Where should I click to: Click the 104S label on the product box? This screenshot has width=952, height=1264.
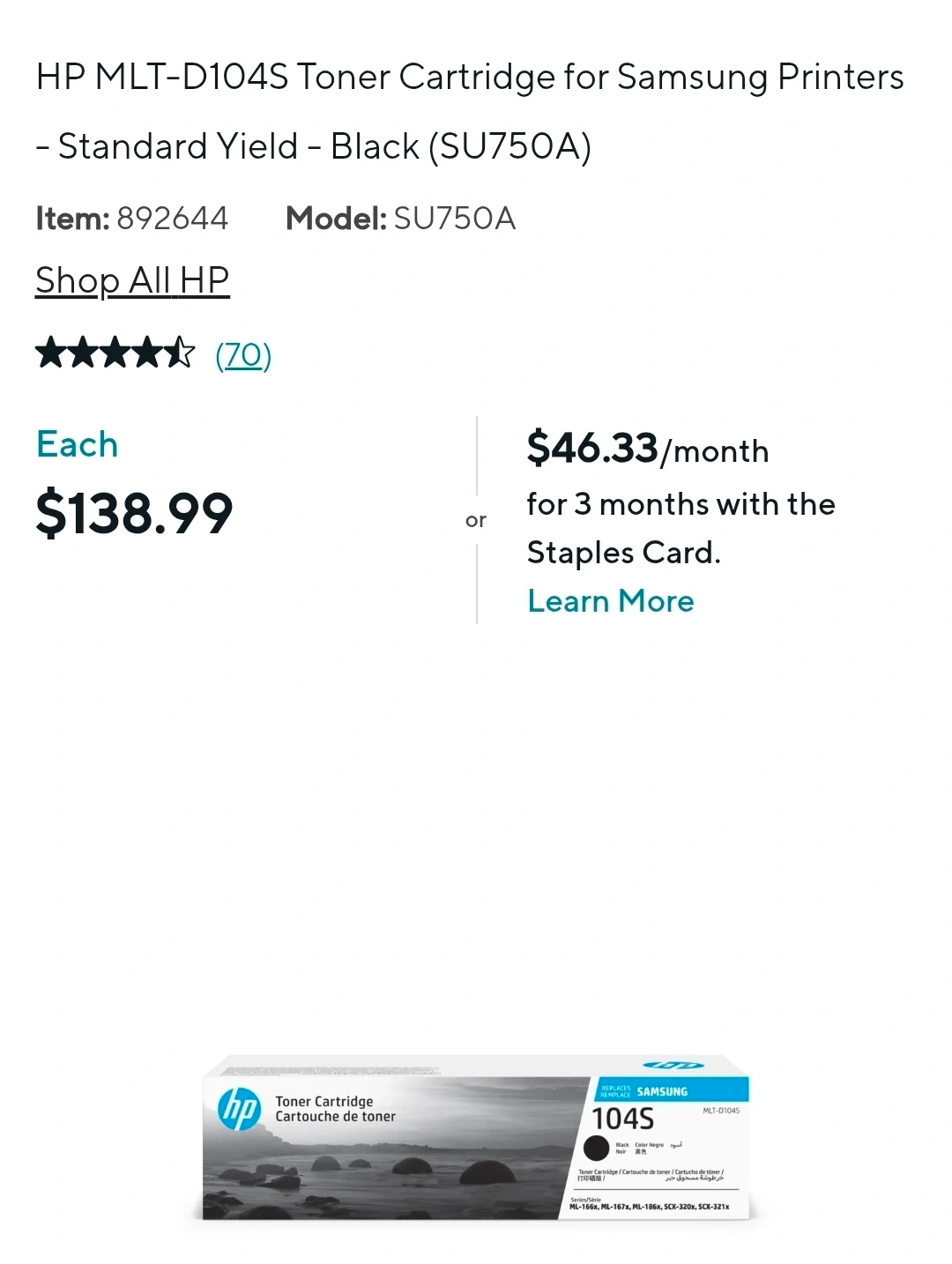pos(622,1119)
